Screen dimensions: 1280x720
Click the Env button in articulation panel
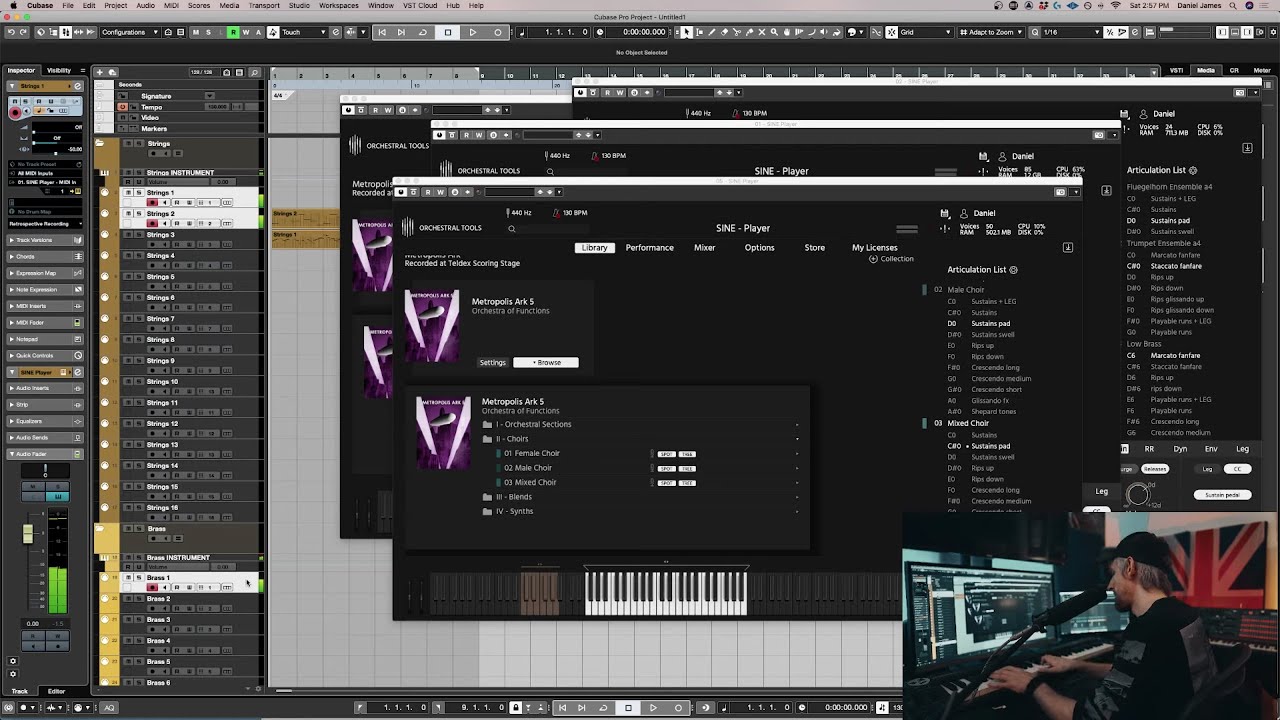pos(1211,449)
